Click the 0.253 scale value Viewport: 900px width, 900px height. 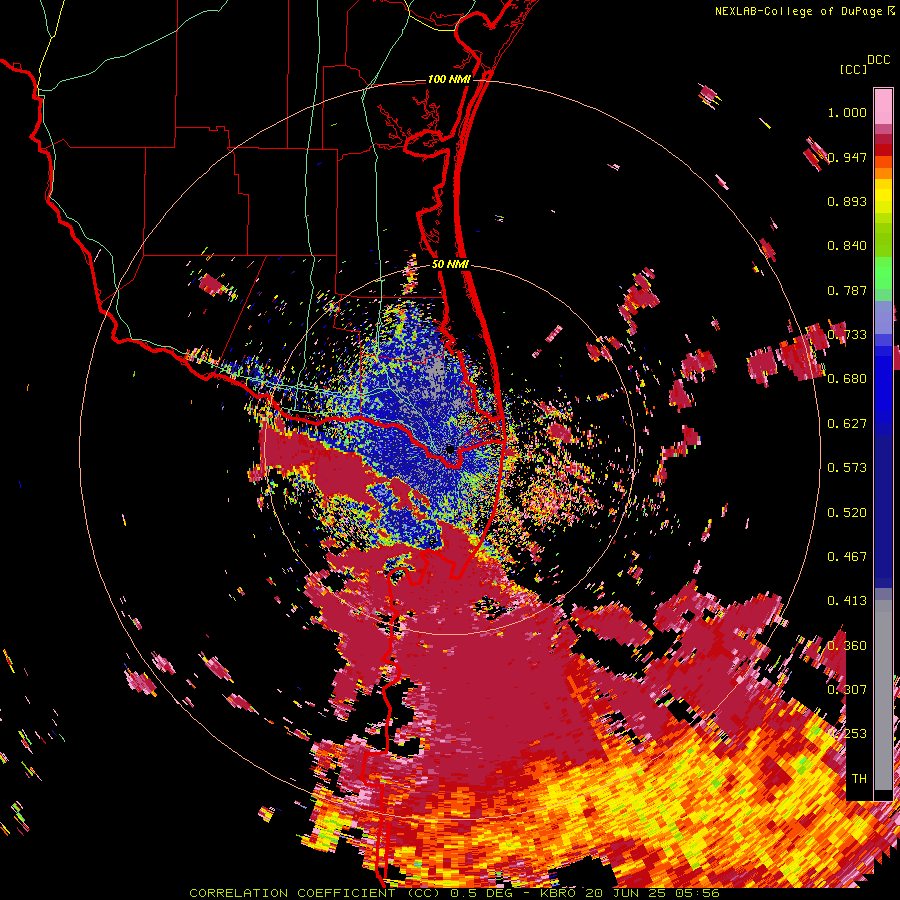848,734
